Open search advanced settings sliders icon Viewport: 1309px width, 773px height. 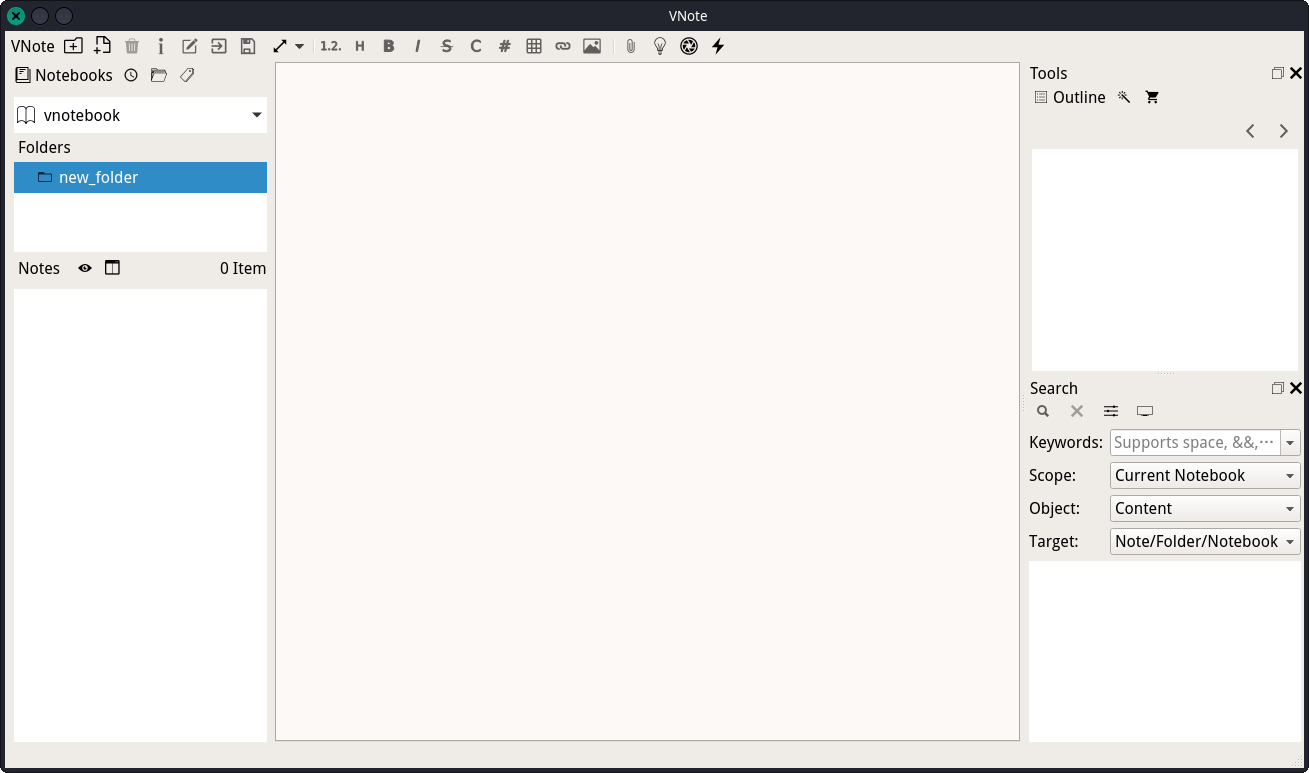[x=1111, y=411]
